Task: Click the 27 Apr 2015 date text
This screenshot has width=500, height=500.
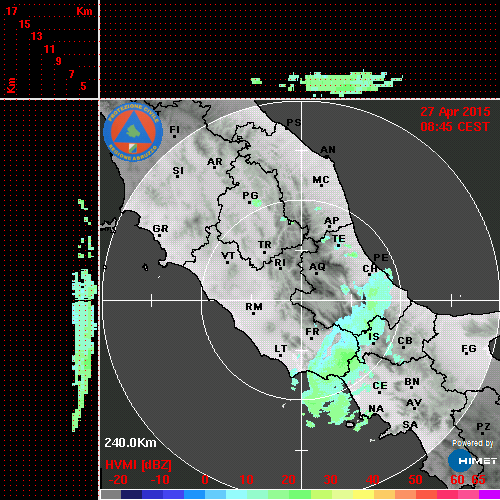Action: [455, 111]
